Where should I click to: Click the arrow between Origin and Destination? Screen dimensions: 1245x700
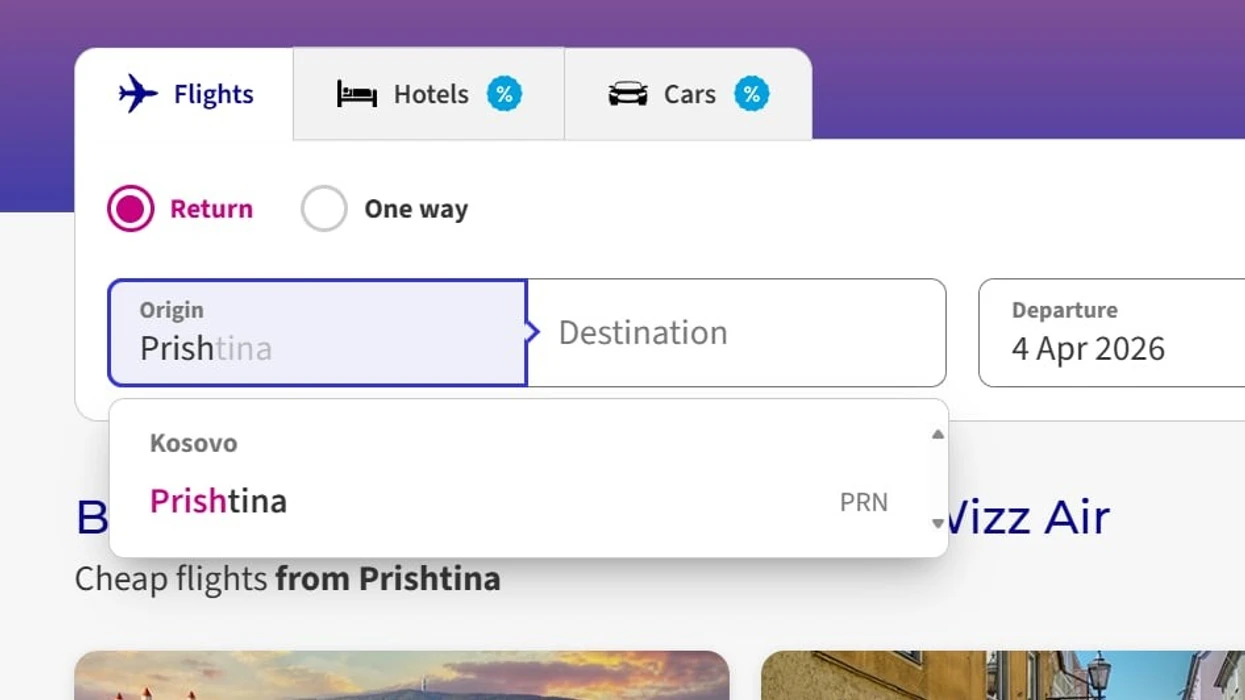(x=532, y=332)
